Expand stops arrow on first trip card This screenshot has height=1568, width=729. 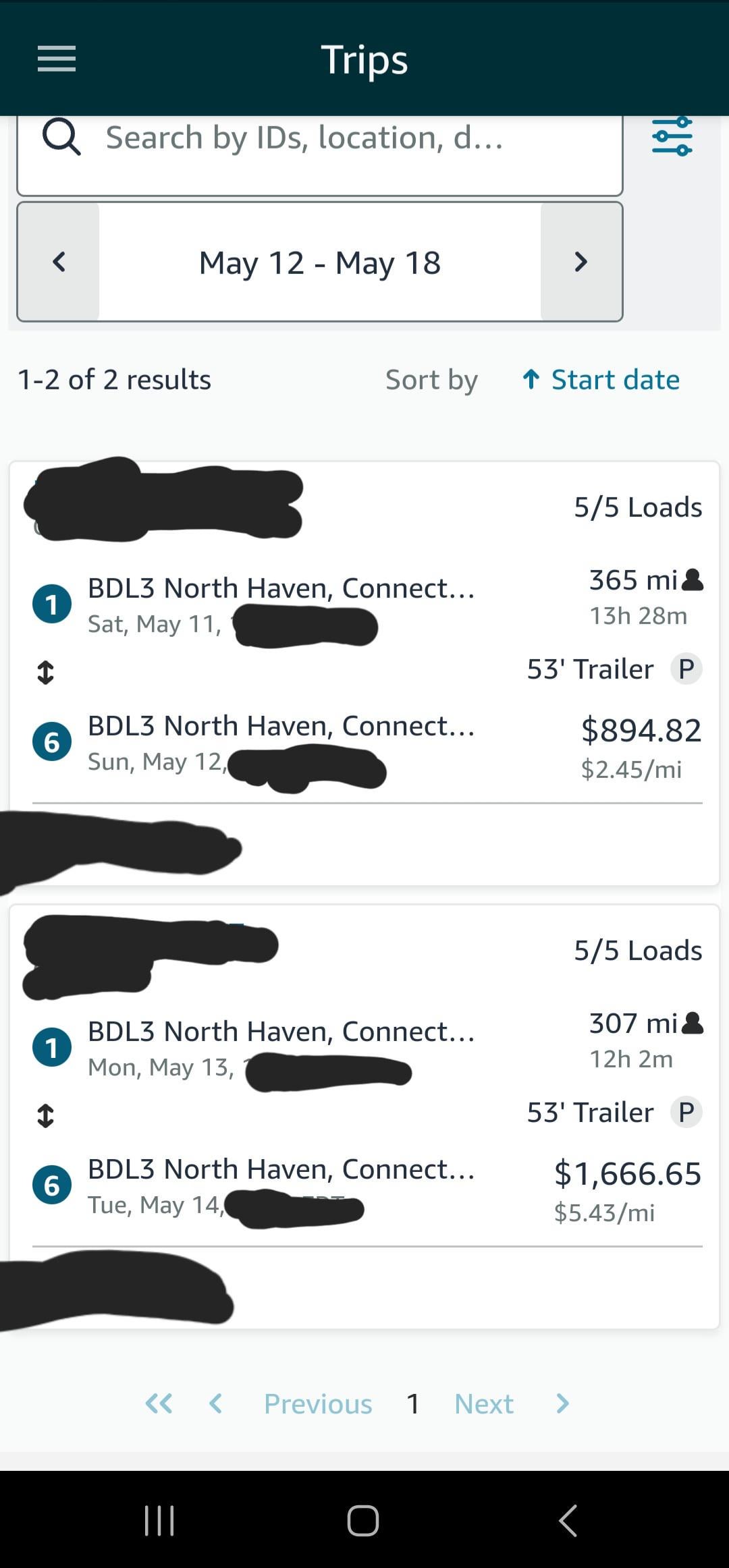pos(45,672)
